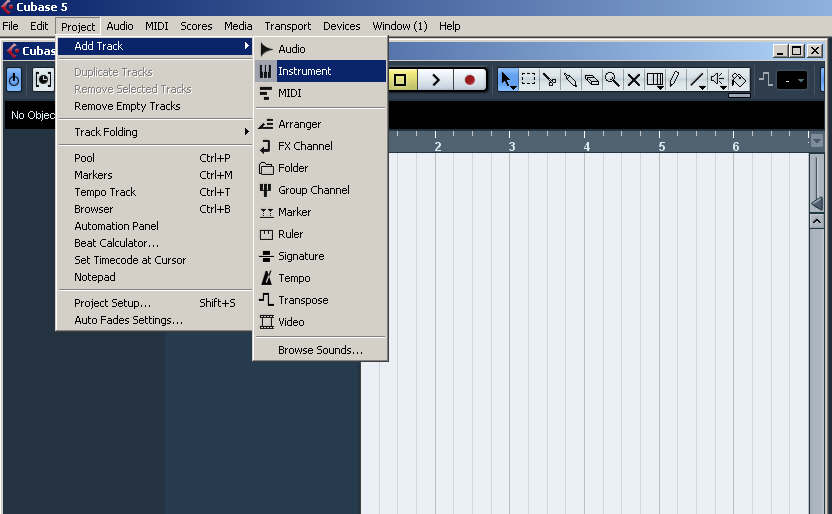Expand the Add Track submenu arrow
832x514 pixels.
247,46
